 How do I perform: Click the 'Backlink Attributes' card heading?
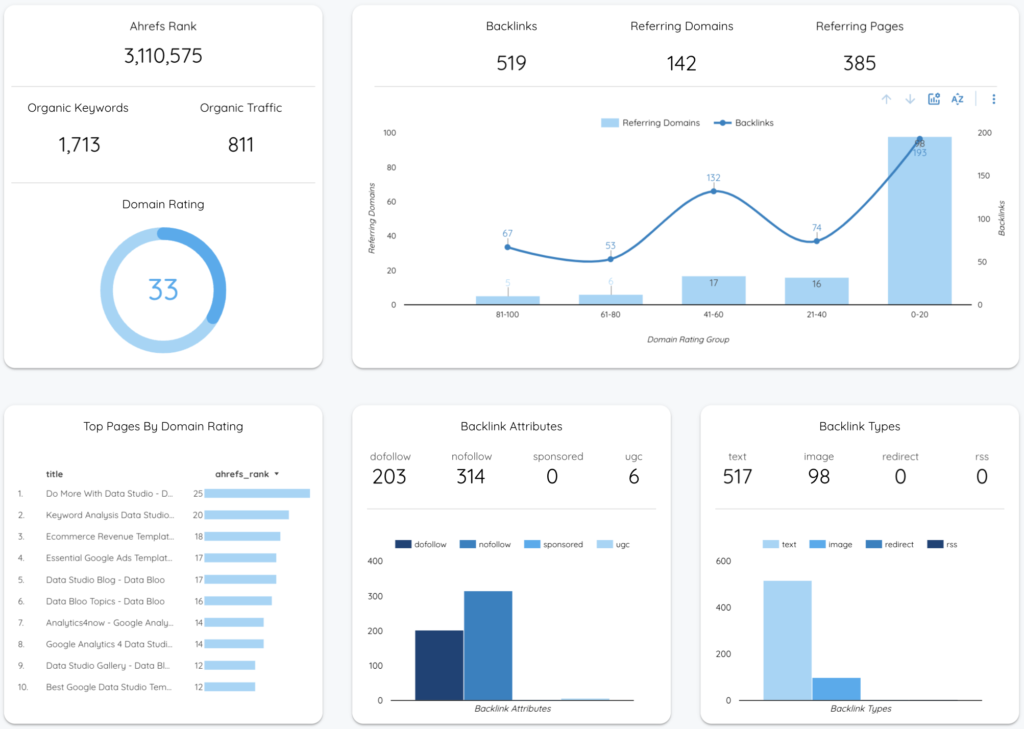[x=511, y=427]
